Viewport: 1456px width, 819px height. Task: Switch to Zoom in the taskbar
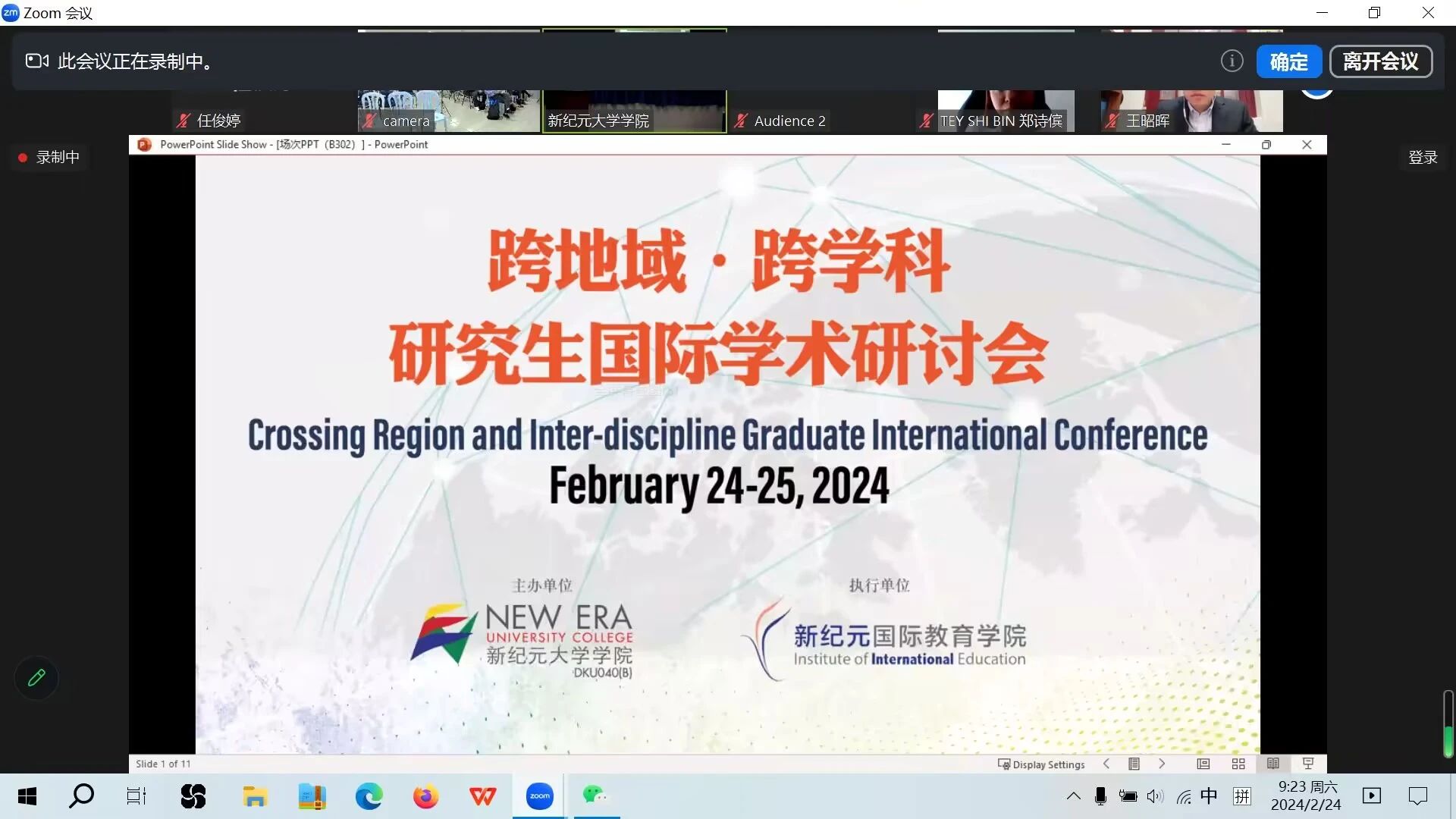coord(539,795)
